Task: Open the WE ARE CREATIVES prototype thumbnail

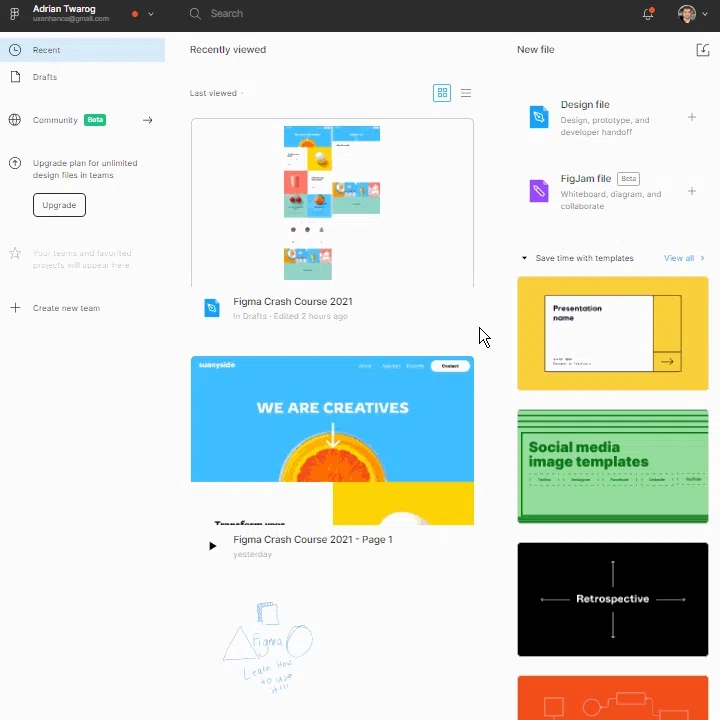Action: point(332,440)
